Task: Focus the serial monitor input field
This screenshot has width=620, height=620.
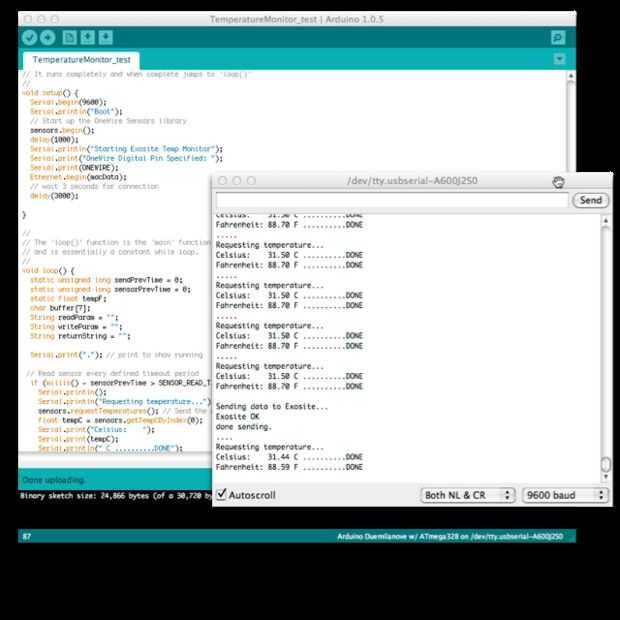Action: (392, 200)
